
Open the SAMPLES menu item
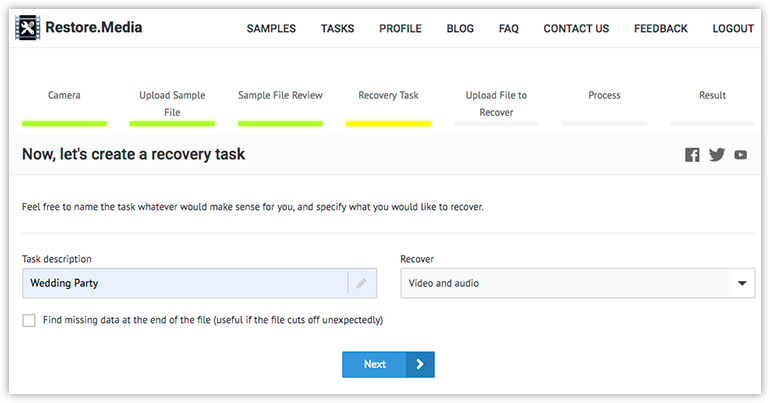point(271,28)
